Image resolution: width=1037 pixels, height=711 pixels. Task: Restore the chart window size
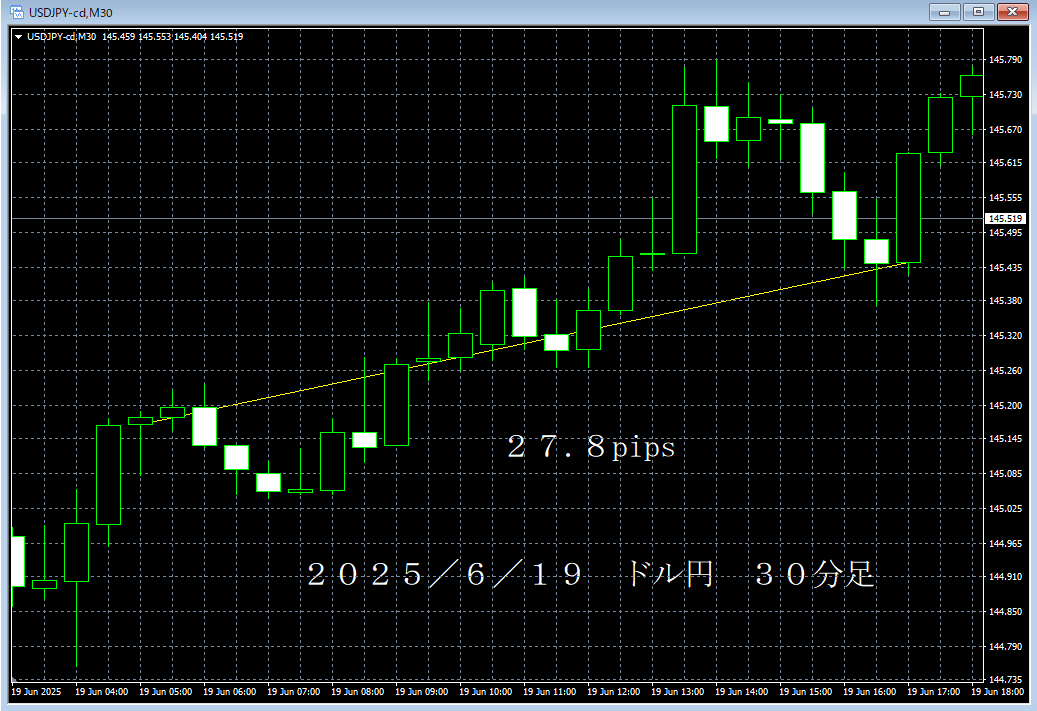[978, 12]
